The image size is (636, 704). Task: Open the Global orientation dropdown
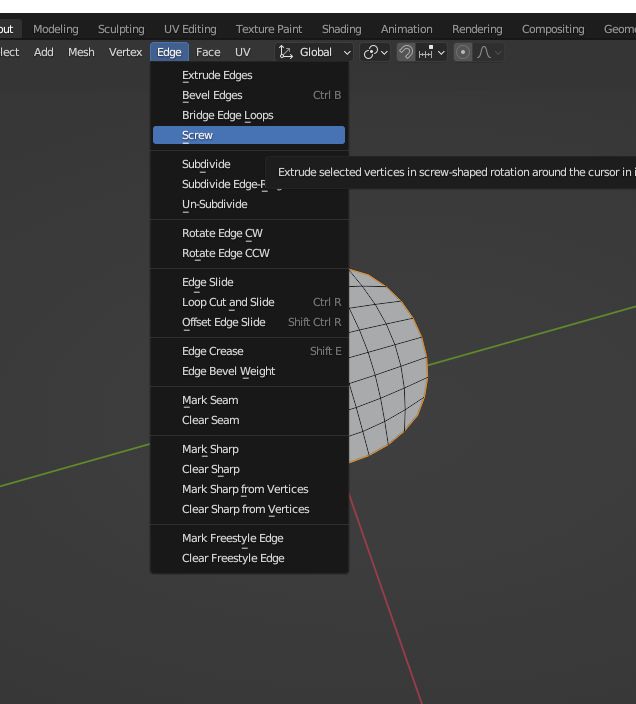[x=314, y=53]
